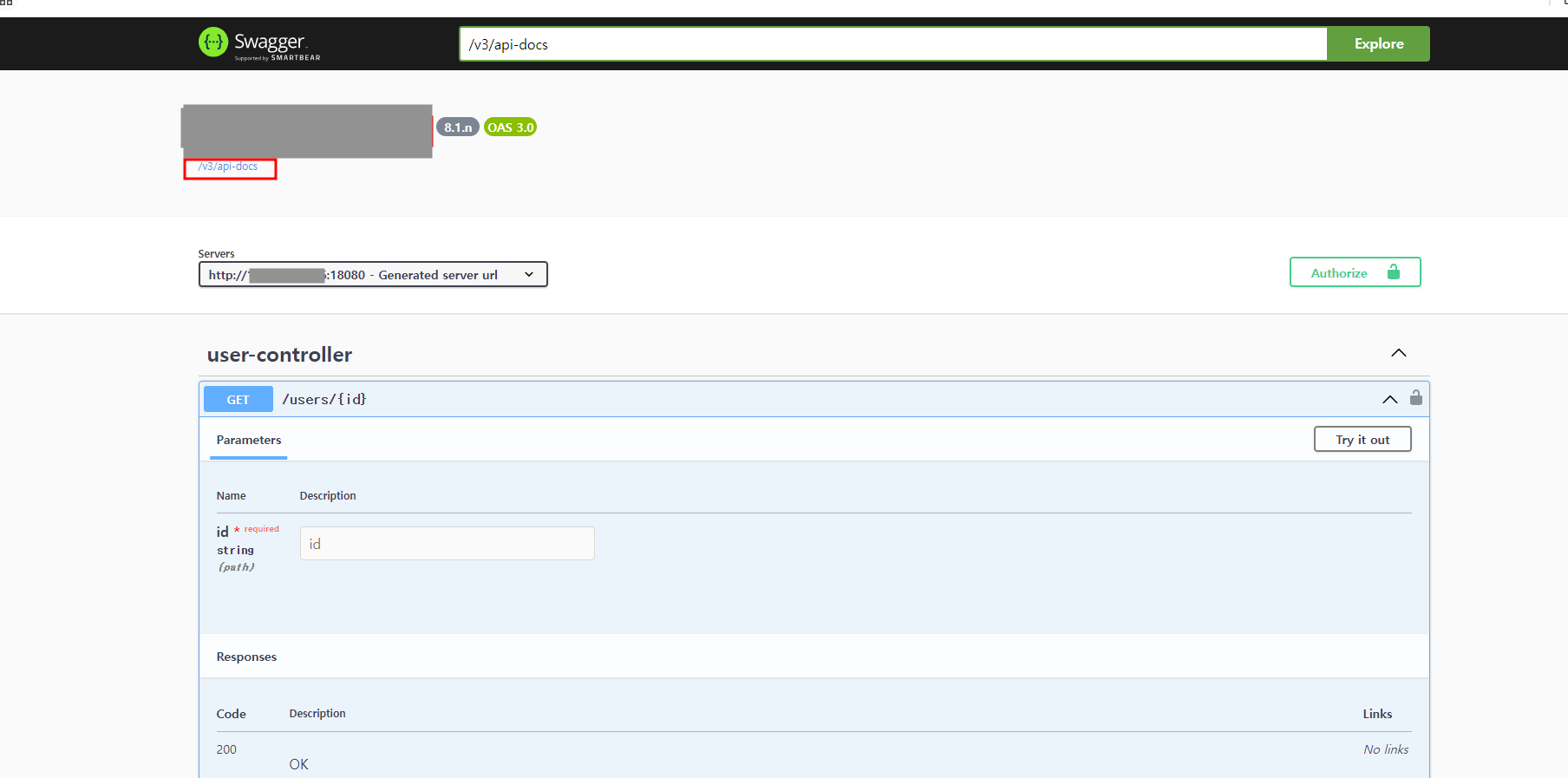This screenshot has width=1568, height=778.
Task: Click the lock icon on GET /users/{id}
Action: click(x=1416, y=397)
